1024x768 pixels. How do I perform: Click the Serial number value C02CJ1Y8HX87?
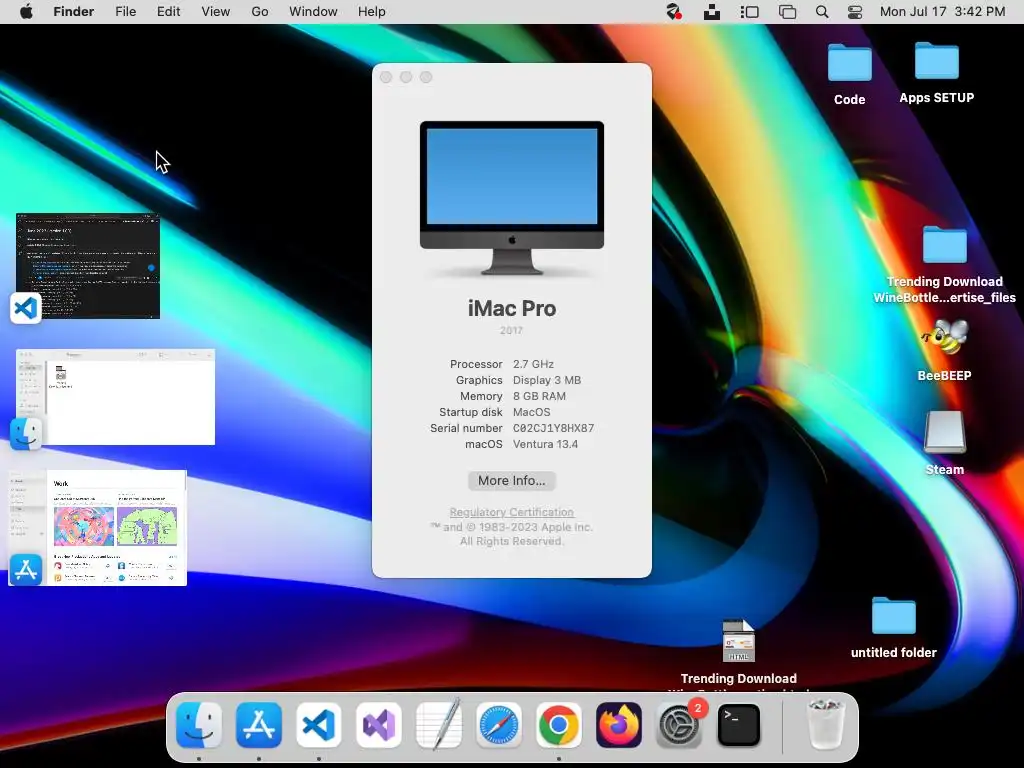coord(553,428)
